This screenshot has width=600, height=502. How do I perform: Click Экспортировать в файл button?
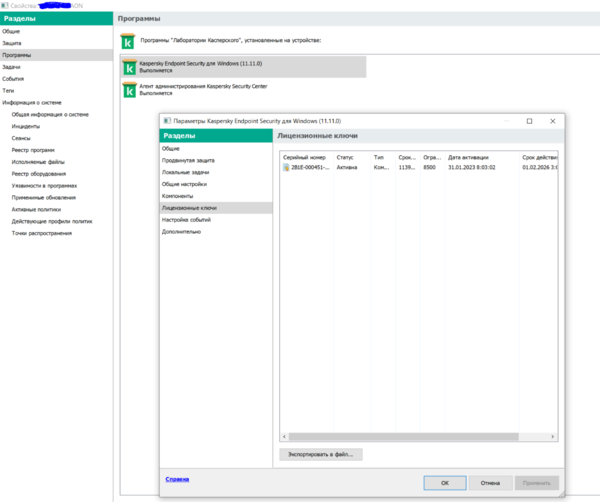[321, 454]
